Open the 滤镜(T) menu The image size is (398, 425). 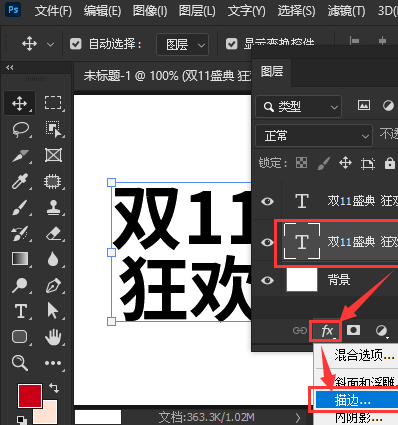tap(346, 11)
